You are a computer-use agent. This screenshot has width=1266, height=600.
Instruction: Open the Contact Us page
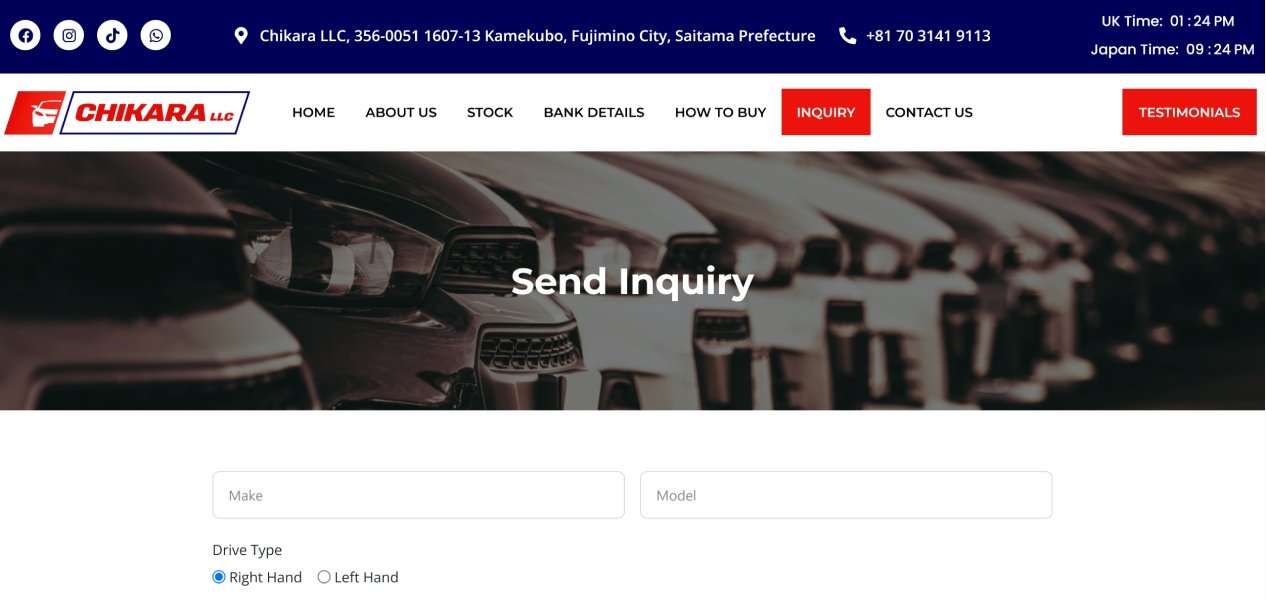click(929, 112)
